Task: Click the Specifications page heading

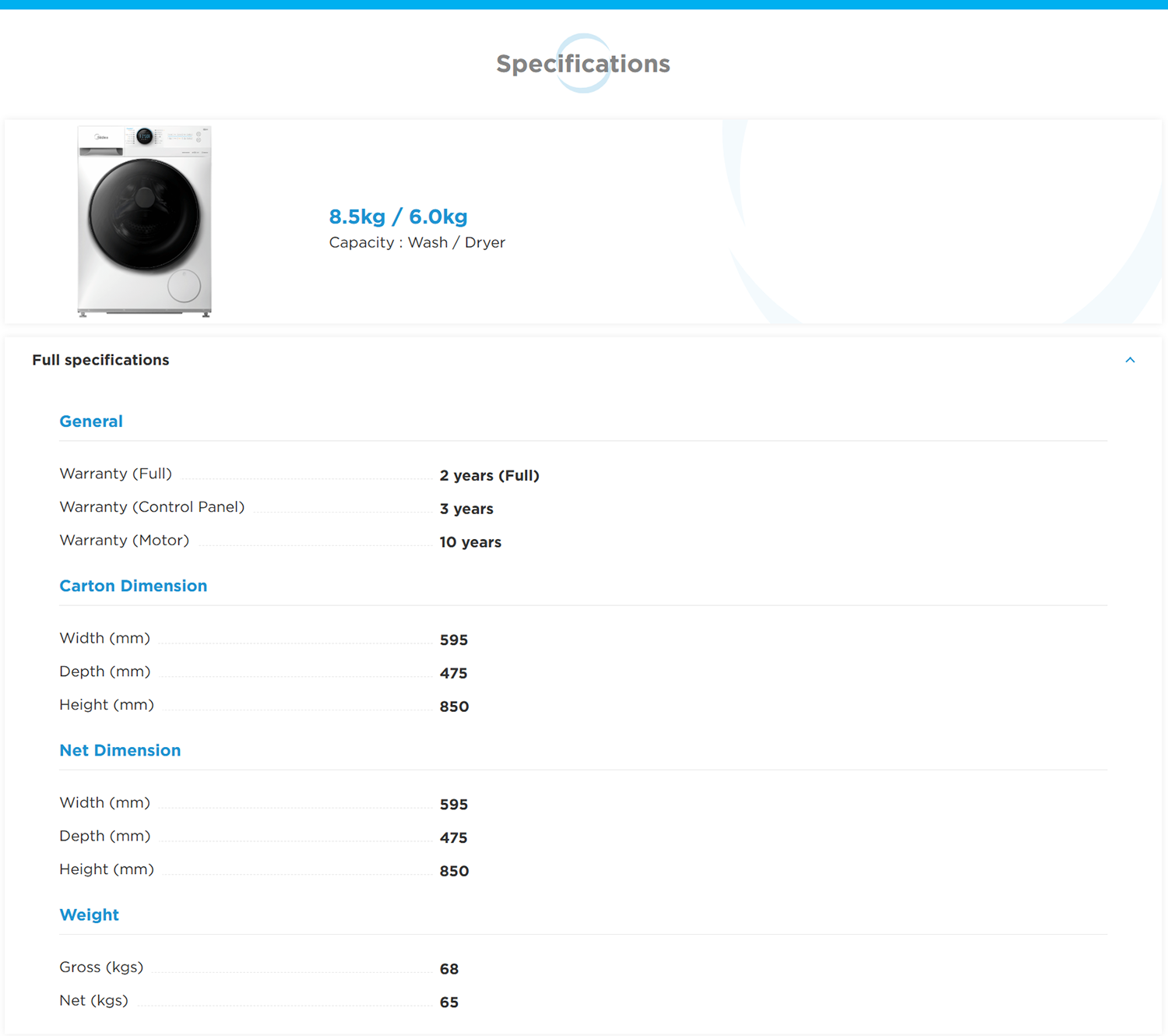Action: coord(583,64)
